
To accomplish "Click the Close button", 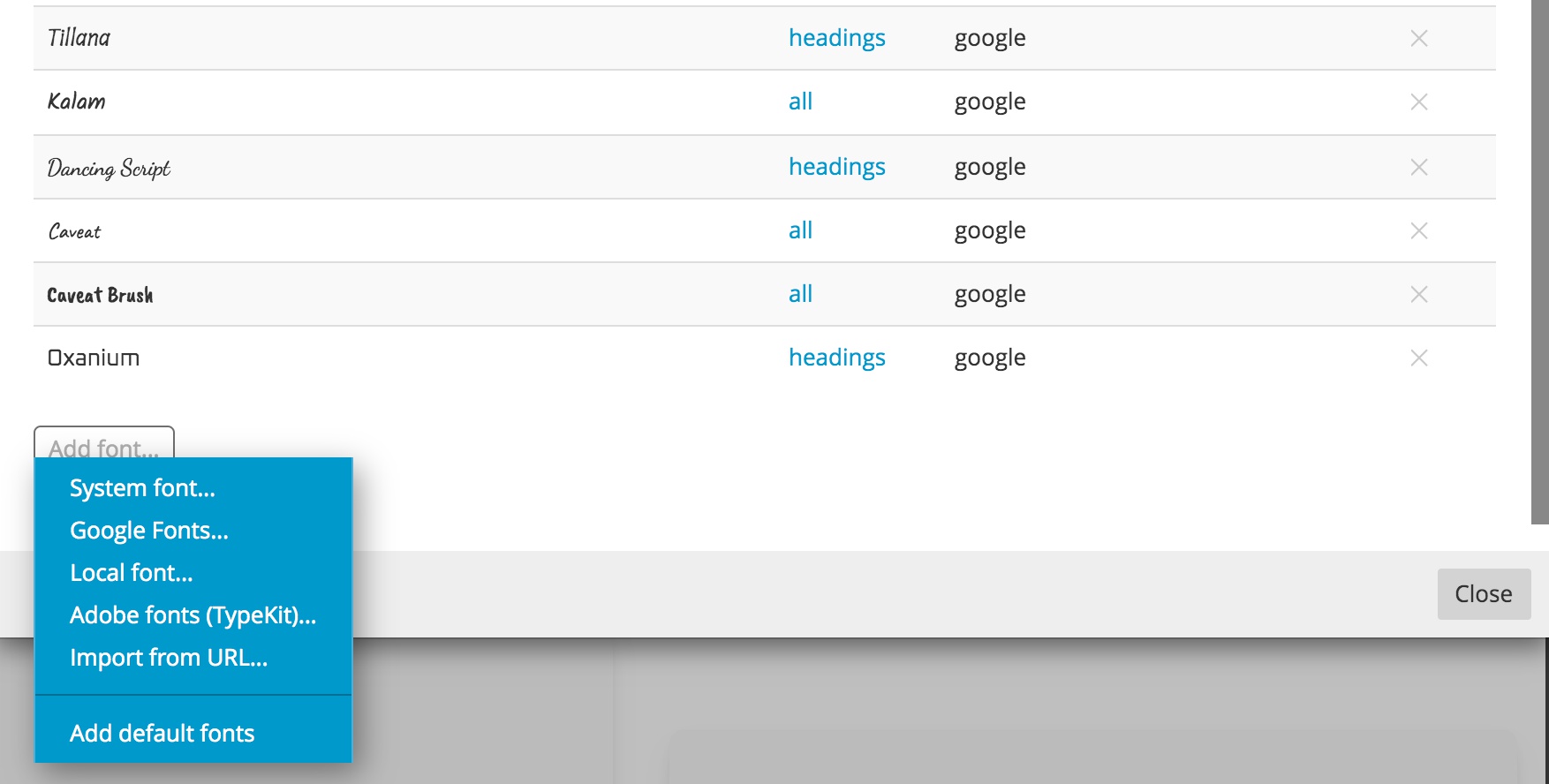I will point(1484,594).
